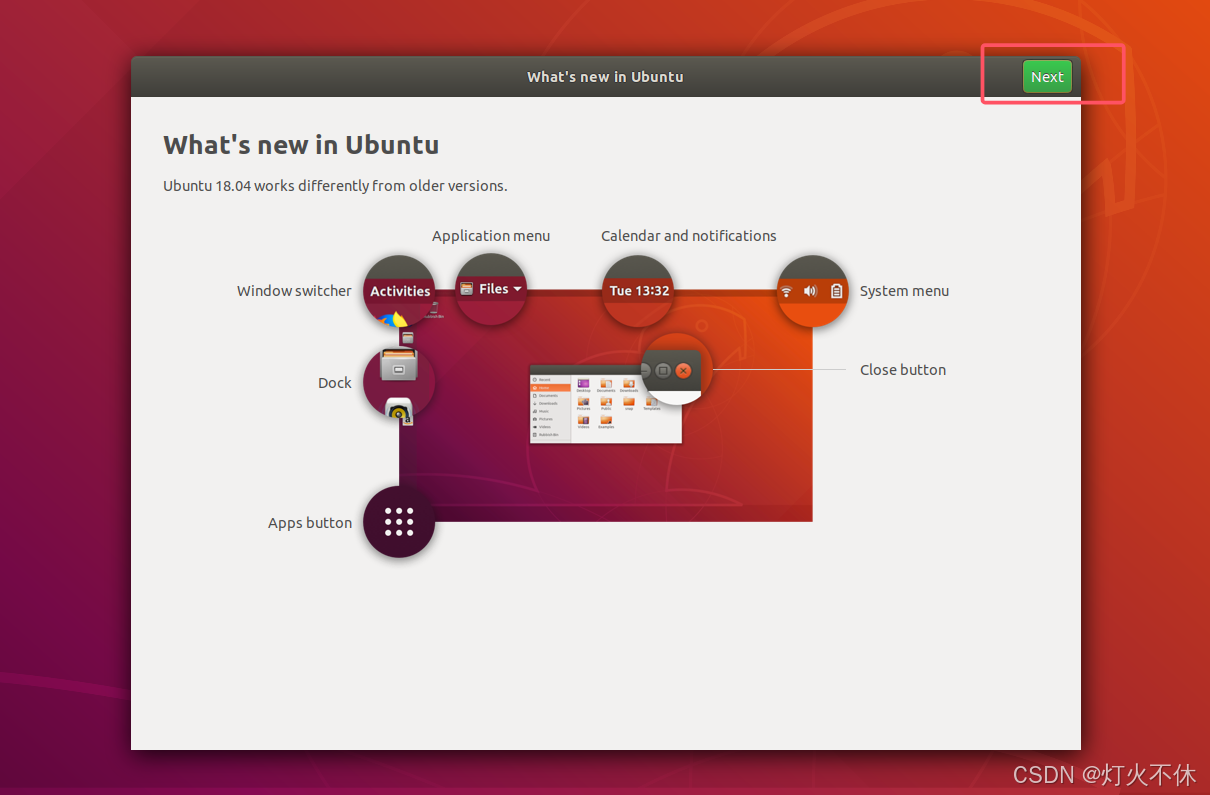The image size is (1210, 795).
Task: Click the 'Apps button' label
Action: (310, 523)
